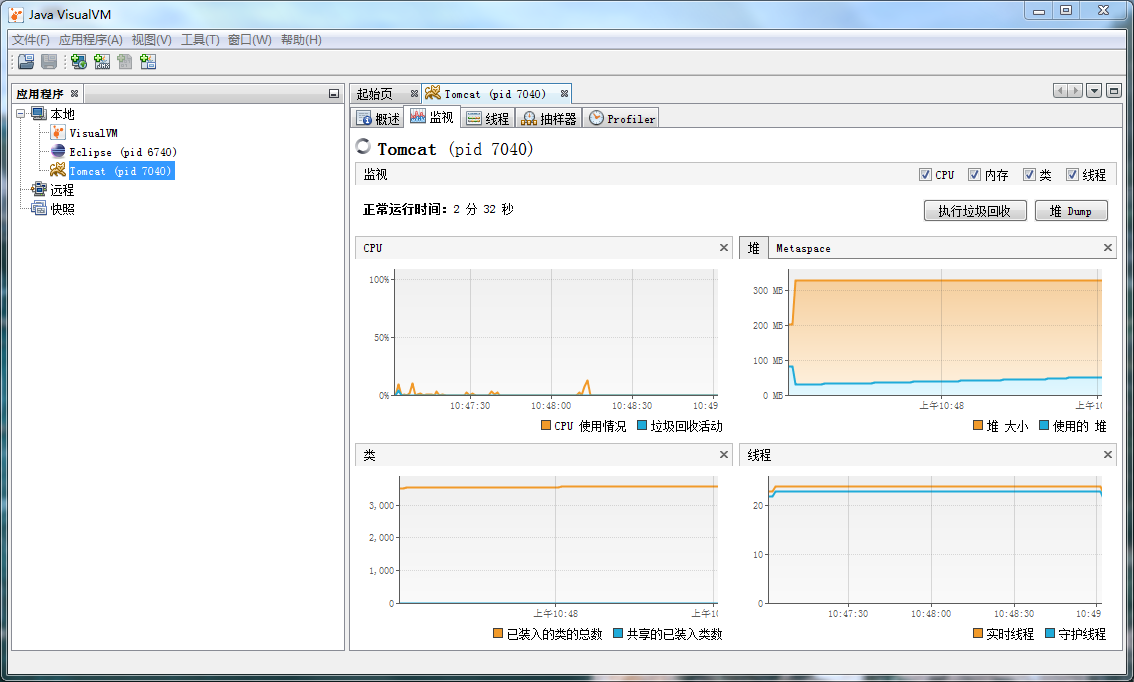Viewport: 1134px width, 682px height.
Task: Click the Snapshots node icon
Action: (39, 208)
